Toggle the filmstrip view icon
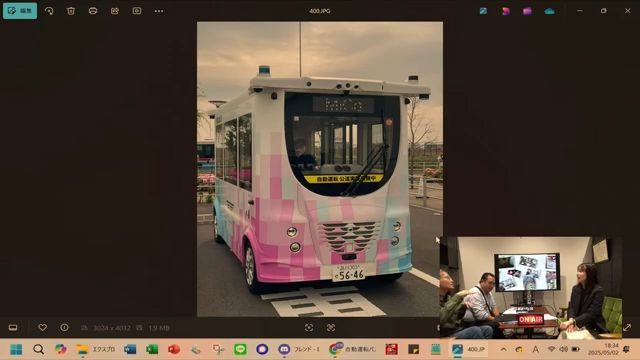Screen dimensions: 640x360 click(13, 328)
